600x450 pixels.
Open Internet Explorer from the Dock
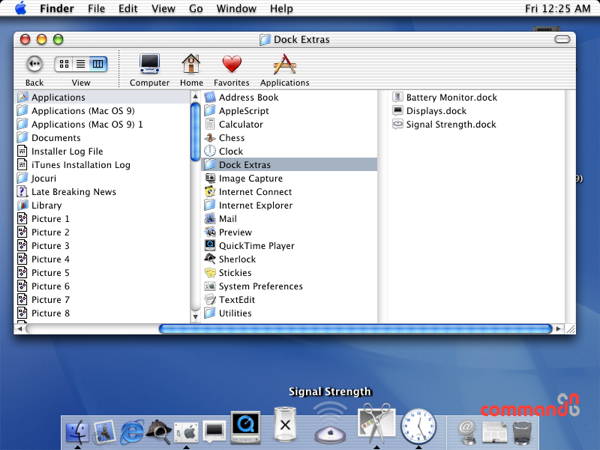pos(132,432)
